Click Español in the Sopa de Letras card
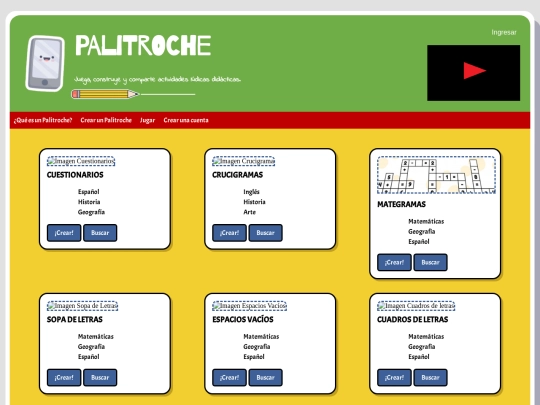Screen dimensions: 540x405 [x=89, y=357]
